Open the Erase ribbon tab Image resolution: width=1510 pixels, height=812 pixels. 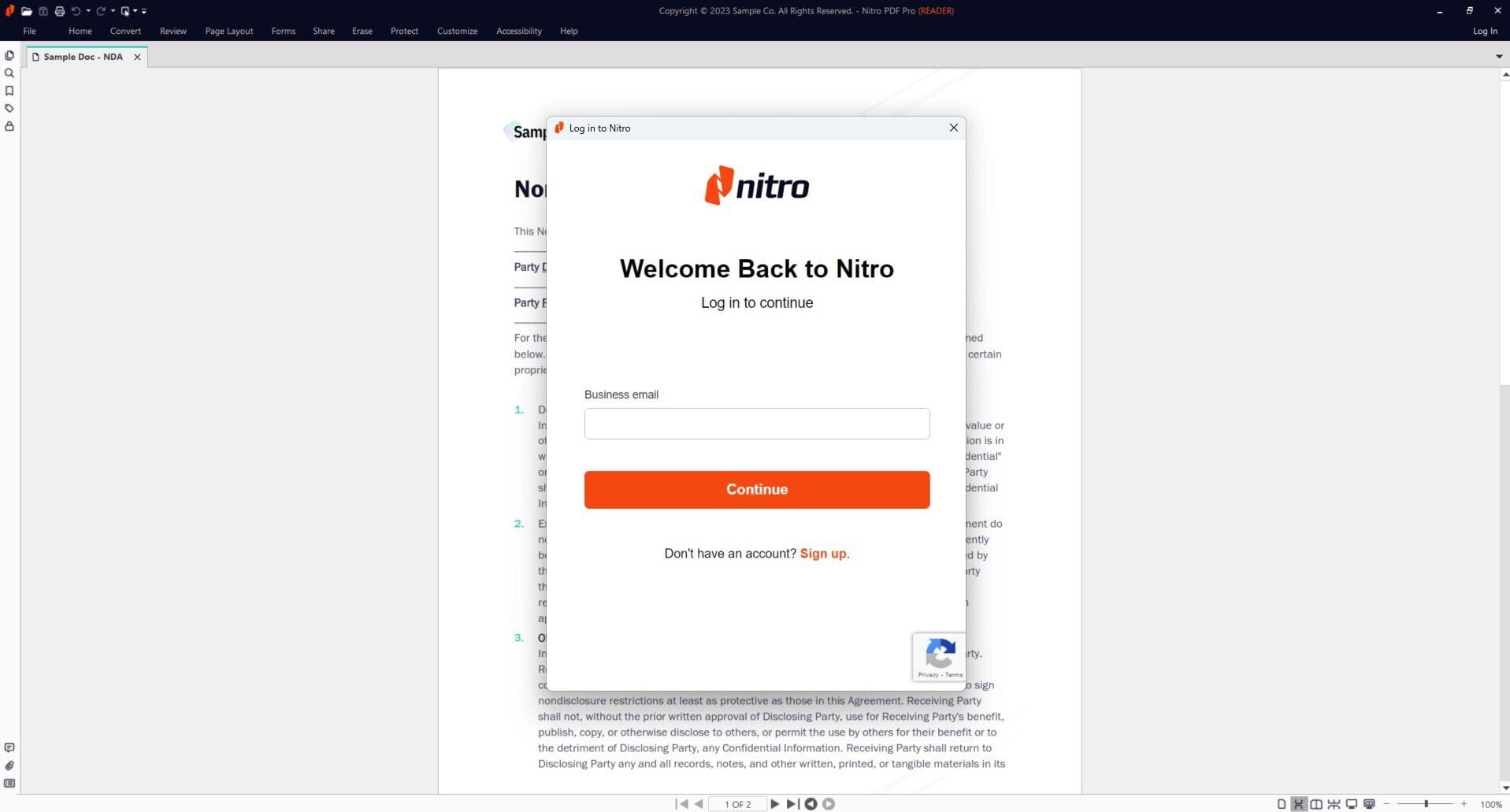(362, 31)
